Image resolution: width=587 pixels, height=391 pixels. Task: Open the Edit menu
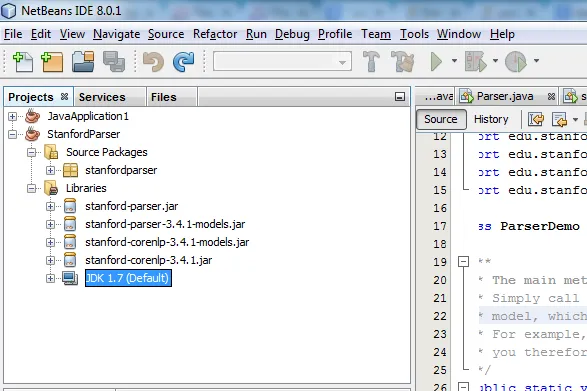click(x=41, y=34)
